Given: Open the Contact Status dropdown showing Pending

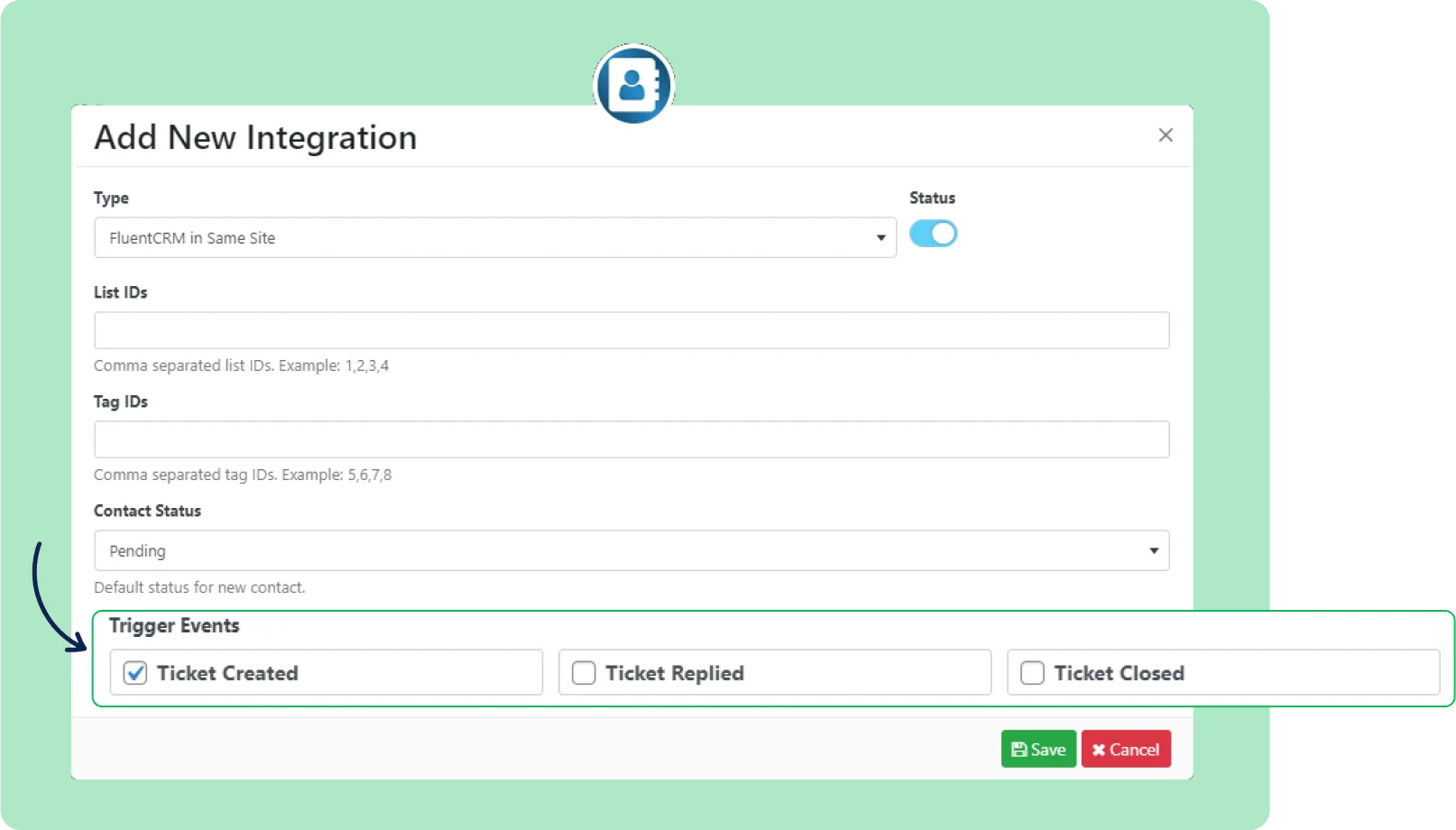Looking at the screenshot, I should 631,550.
